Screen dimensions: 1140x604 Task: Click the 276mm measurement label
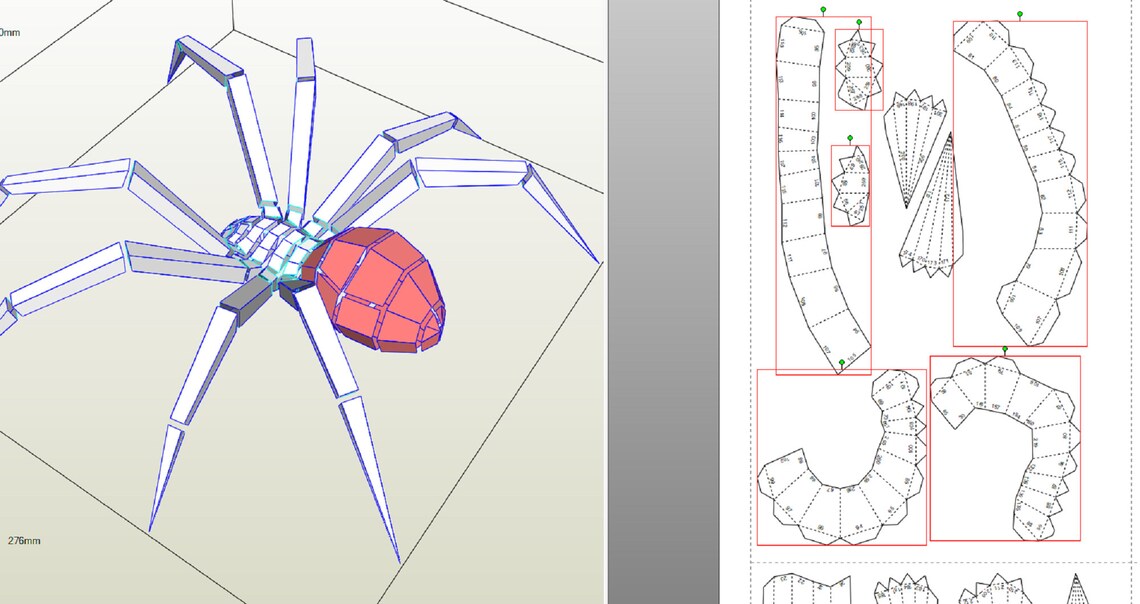pyautogui.click(x=22, y=541)
